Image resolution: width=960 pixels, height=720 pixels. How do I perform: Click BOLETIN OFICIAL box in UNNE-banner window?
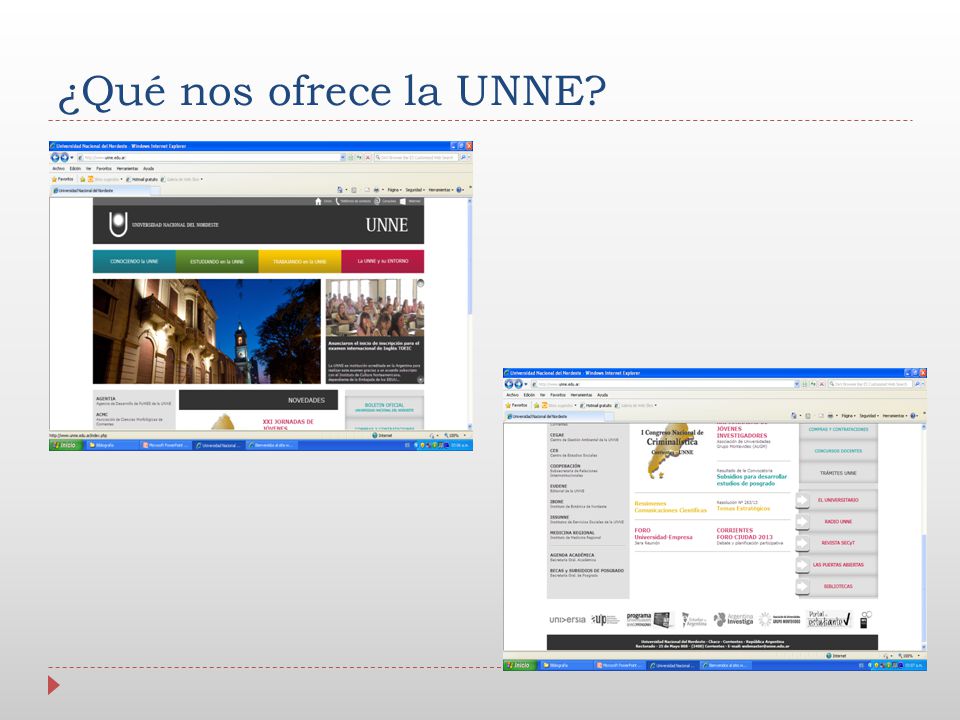click(384, 407)
